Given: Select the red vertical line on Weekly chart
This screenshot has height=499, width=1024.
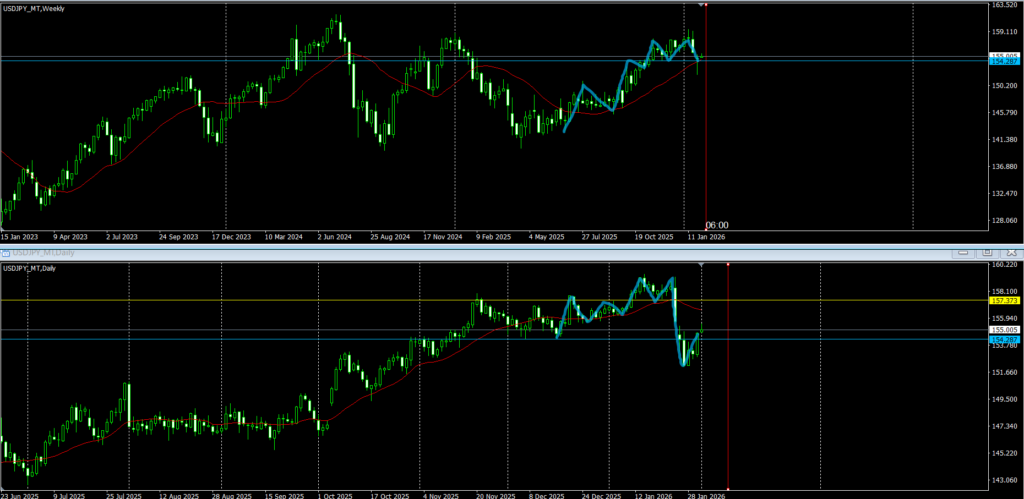Looking at the screenshot, I should 707,150.
